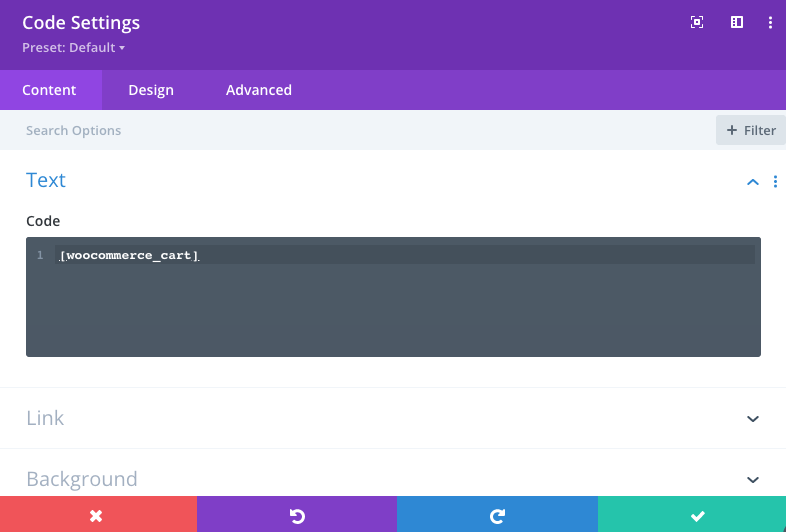
Task: Open Text section three-dot menu
Action: [x=775, y=182]
